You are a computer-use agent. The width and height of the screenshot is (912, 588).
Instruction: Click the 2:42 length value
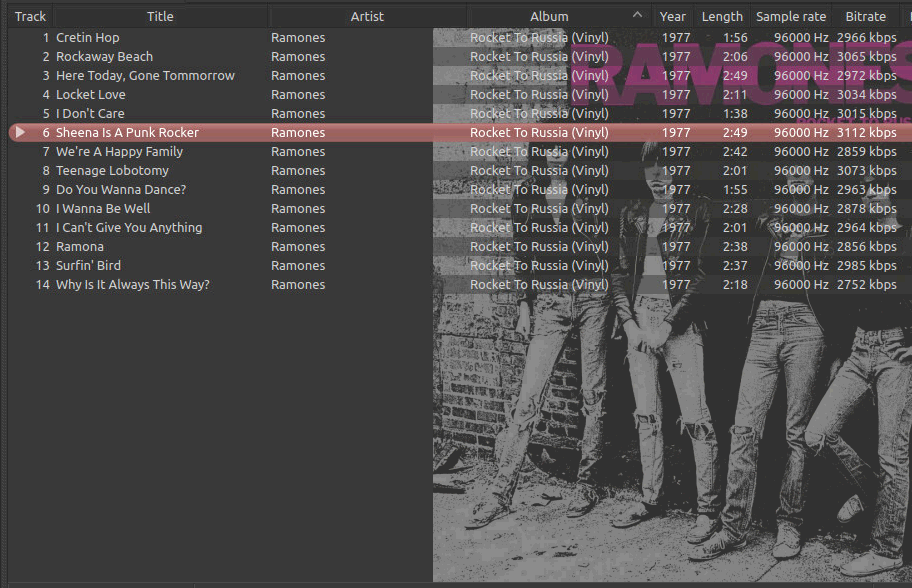point(735,152)
